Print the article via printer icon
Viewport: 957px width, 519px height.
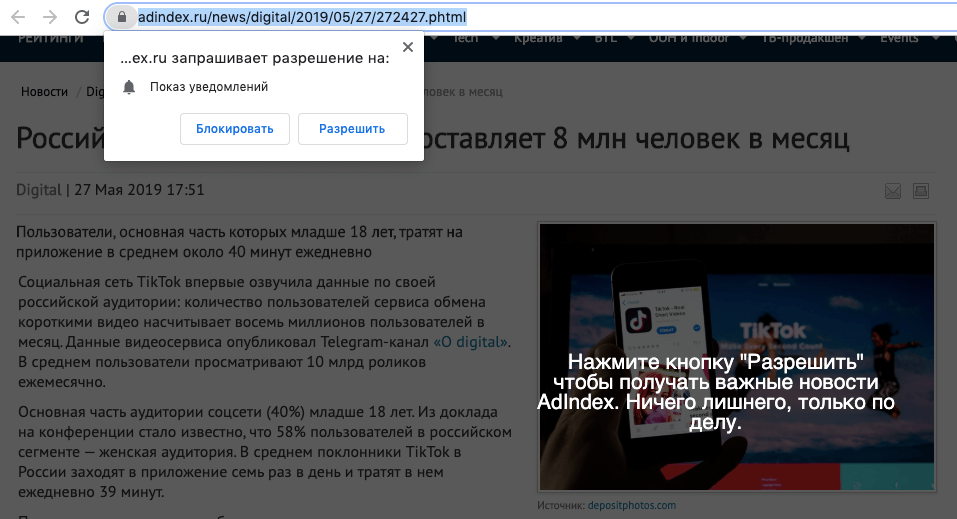(921, 191)
